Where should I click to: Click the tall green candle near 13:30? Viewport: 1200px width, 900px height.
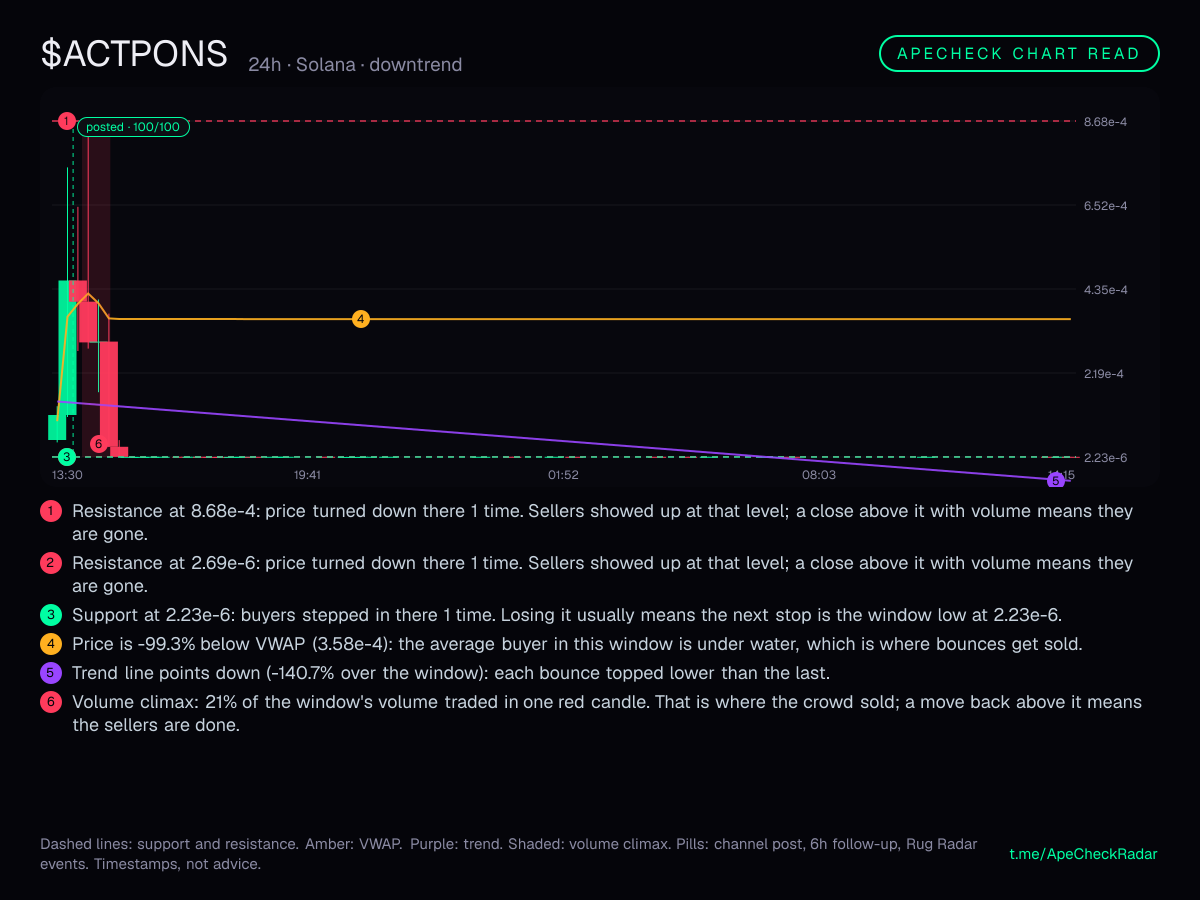(67, 347)
